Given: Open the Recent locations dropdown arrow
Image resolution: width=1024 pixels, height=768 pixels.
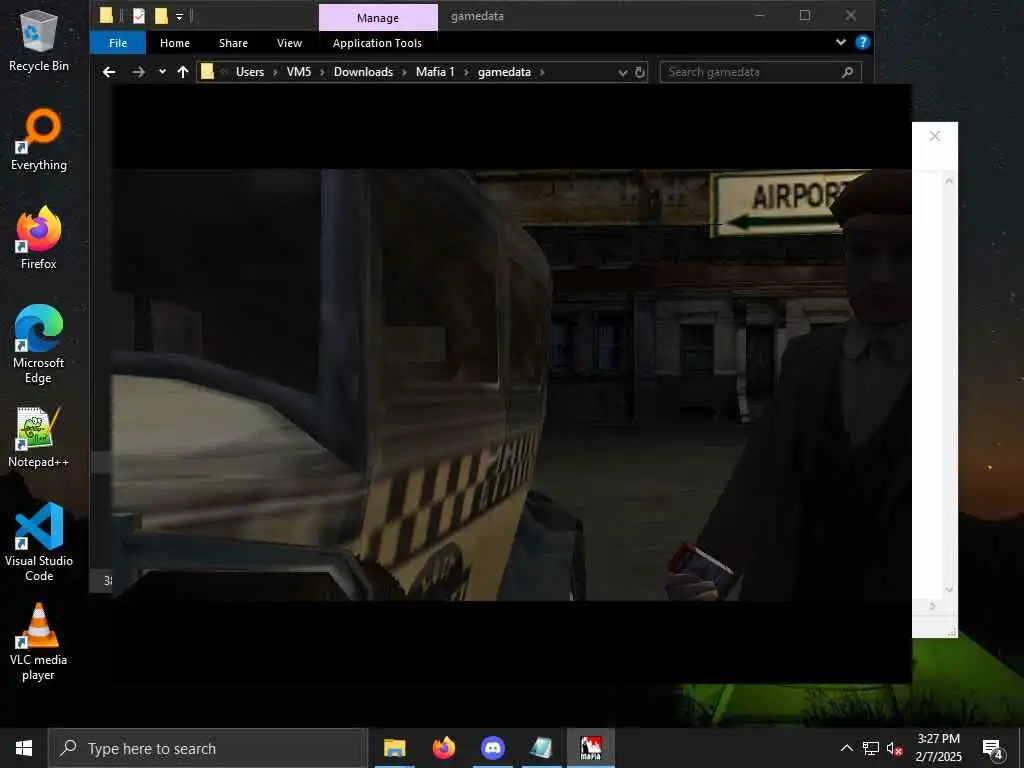Looking at the screenshot, I should pyautogui.click(x=162, y=72).
